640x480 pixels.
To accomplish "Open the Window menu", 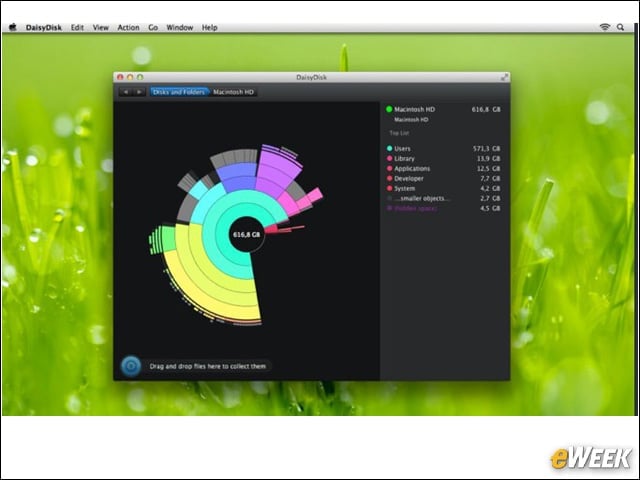I will point(180,27).
